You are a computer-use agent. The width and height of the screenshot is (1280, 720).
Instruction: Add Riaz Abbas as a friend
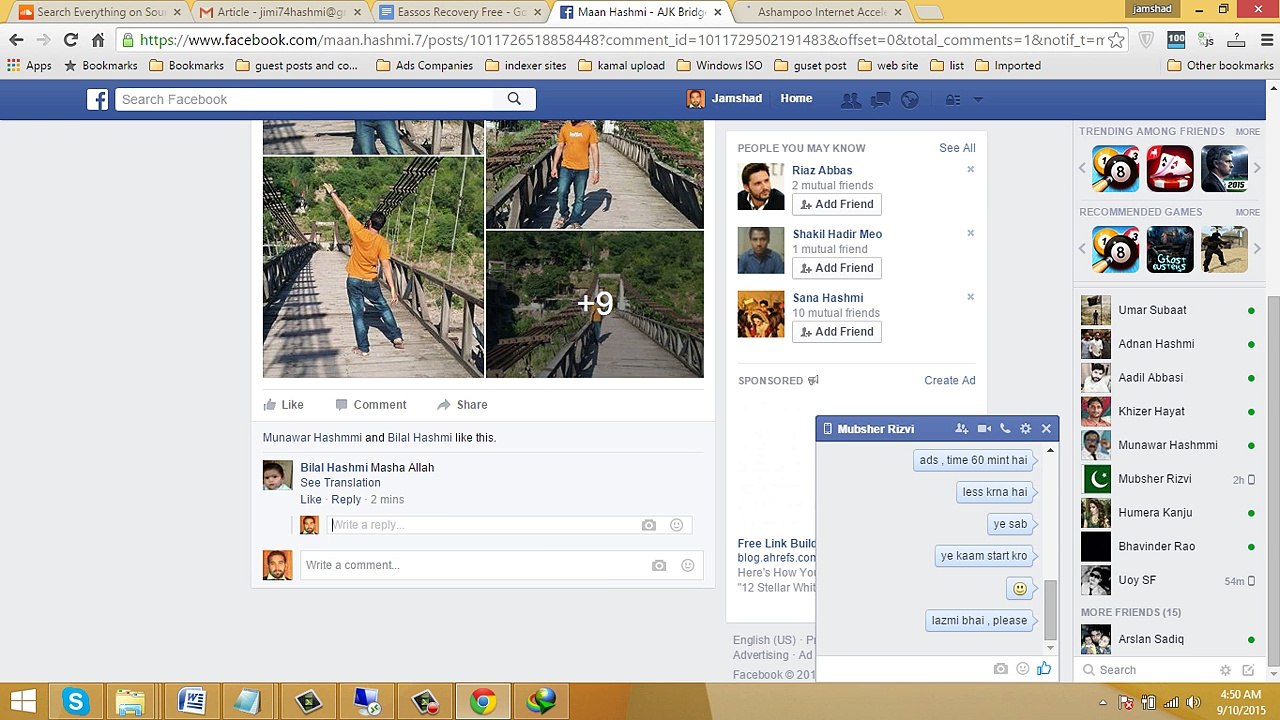click(837, 204)
